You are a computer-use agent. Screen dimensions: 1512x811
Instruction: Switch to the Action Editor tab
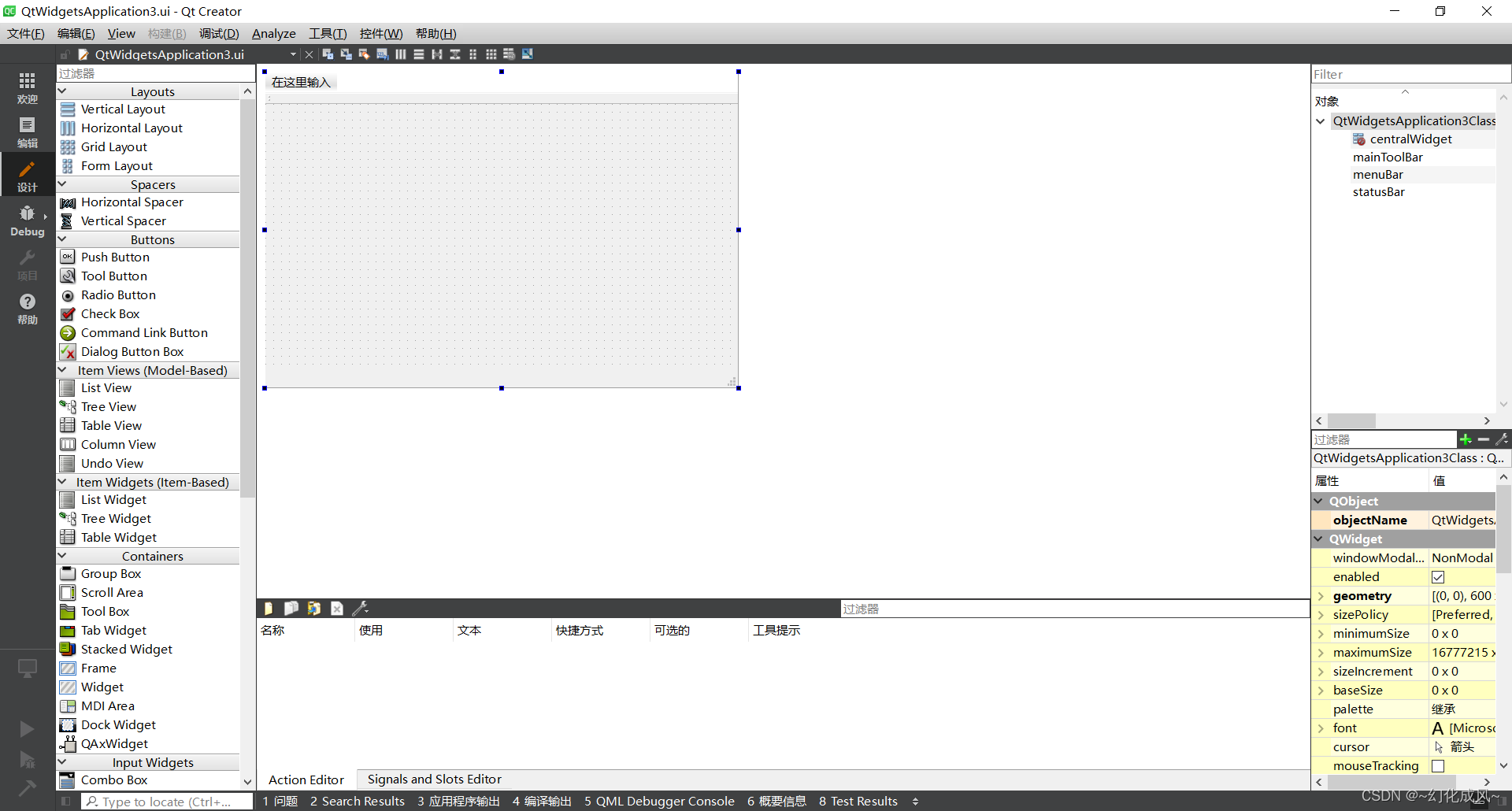[306, 780]
